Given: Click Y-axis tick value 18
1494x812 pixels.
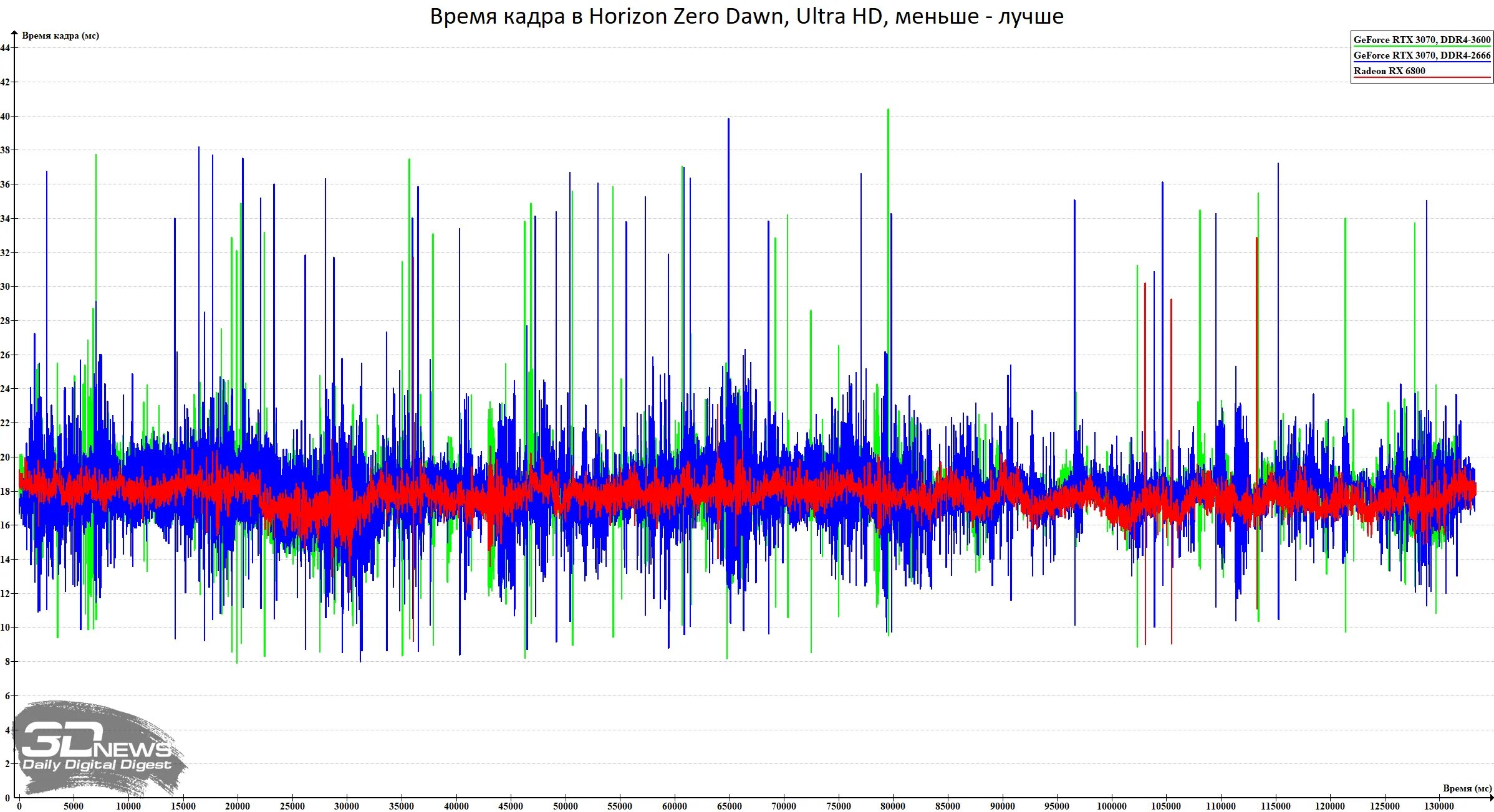Looking at the screenshot, I should click(x=5, y=491).
